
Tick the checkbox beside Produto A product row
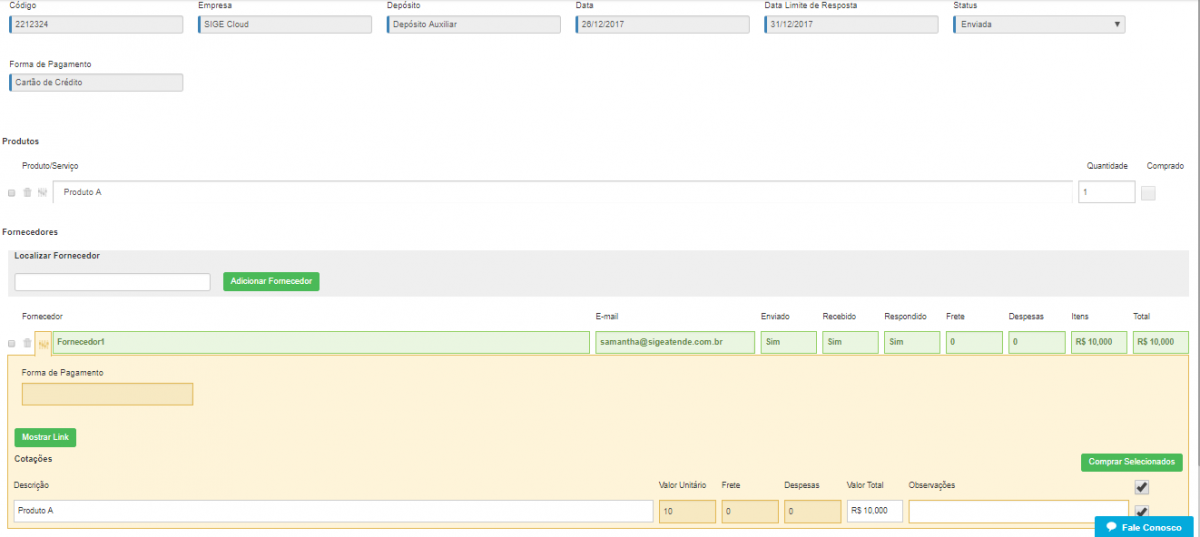click(11, 192)
